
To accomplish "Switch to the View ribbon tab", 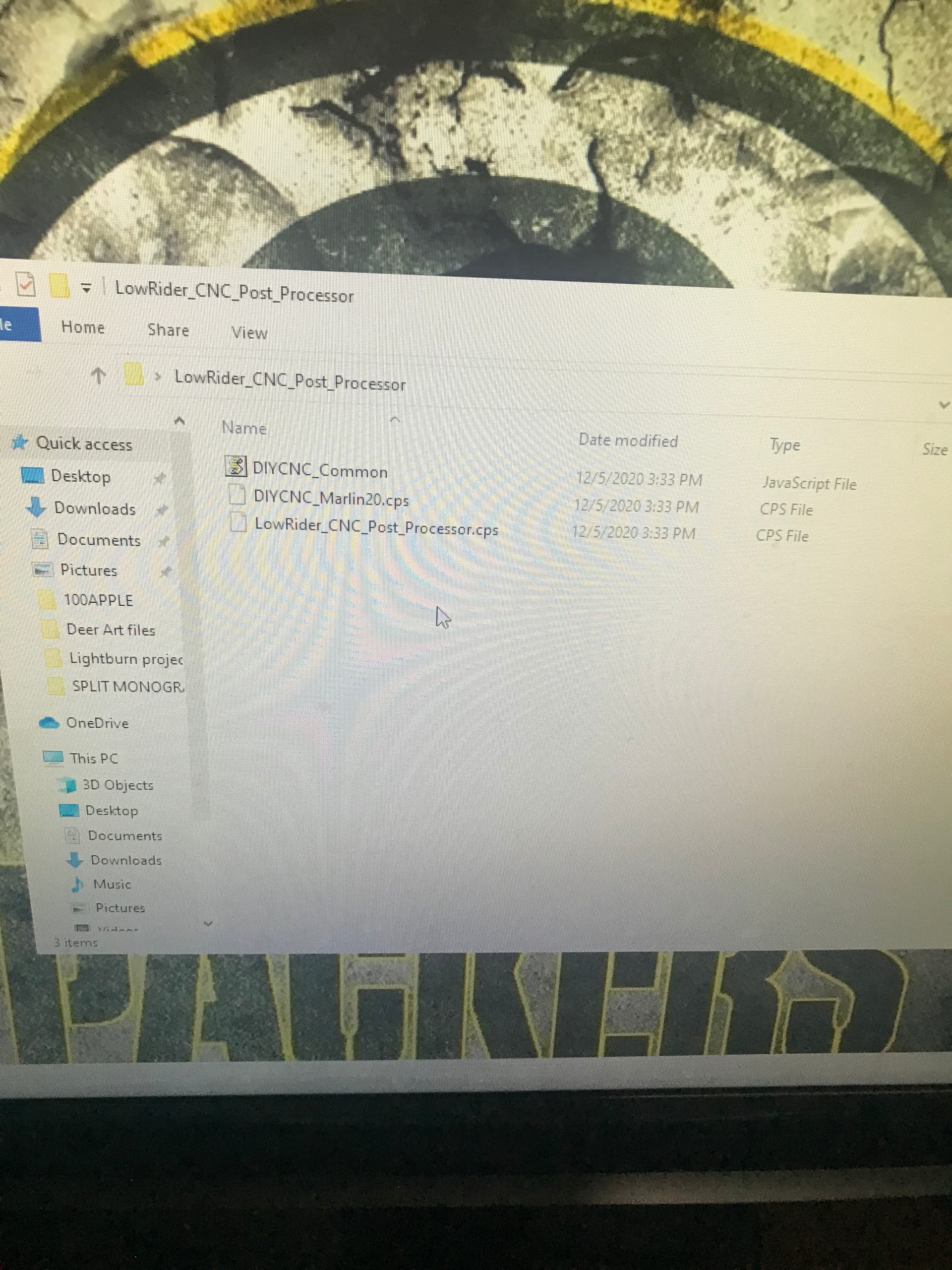I will point(249,332).
